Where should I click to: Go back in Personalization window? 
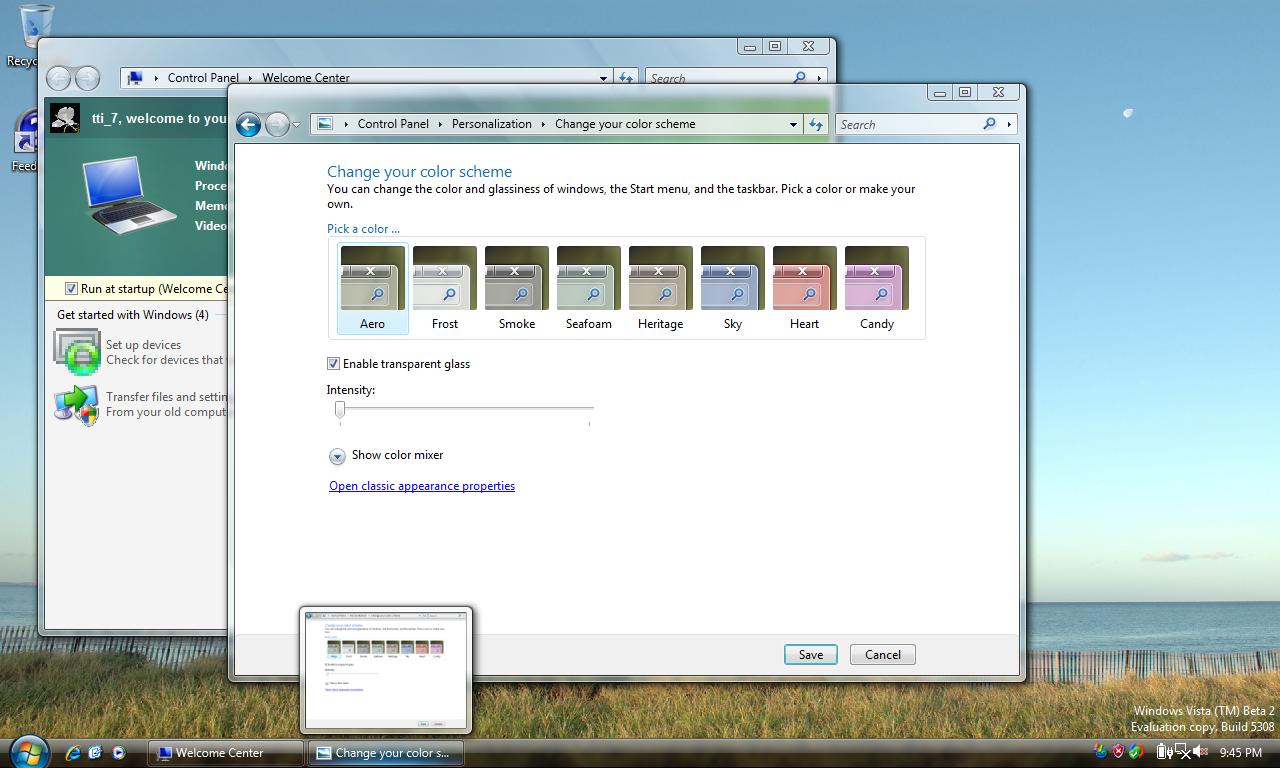click(248, 124)
